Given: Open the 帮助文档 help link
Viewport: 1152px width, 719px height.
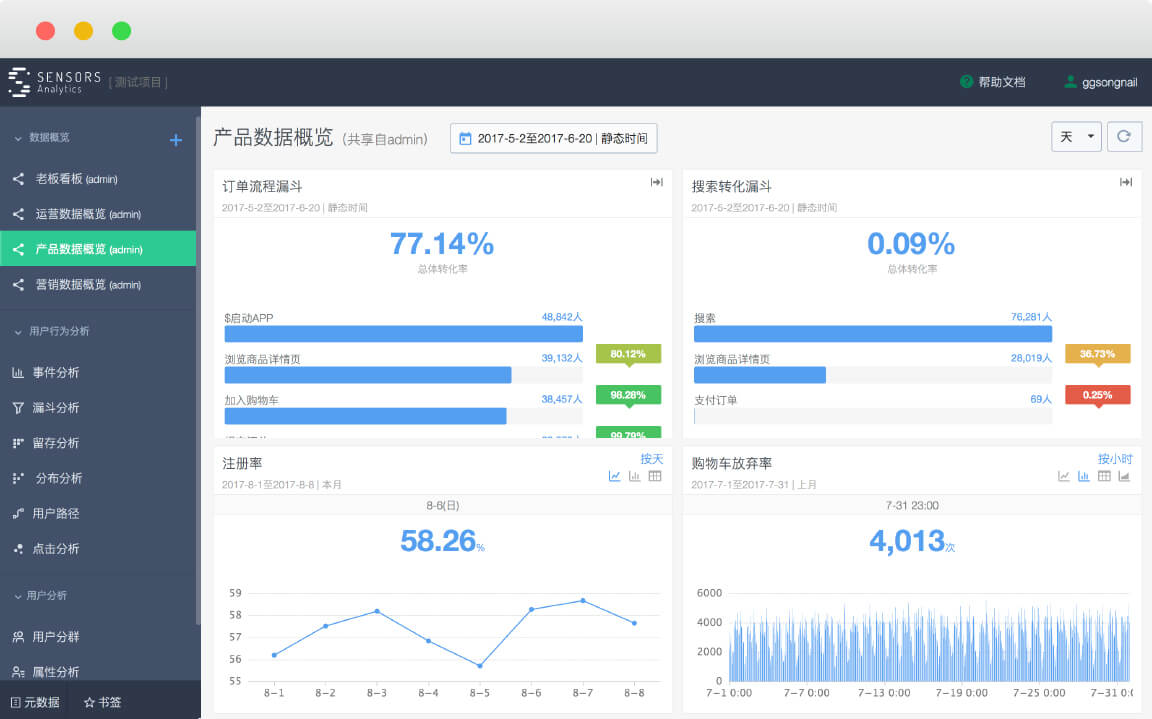Looking at the screenshot, I should tap(993, 82).
